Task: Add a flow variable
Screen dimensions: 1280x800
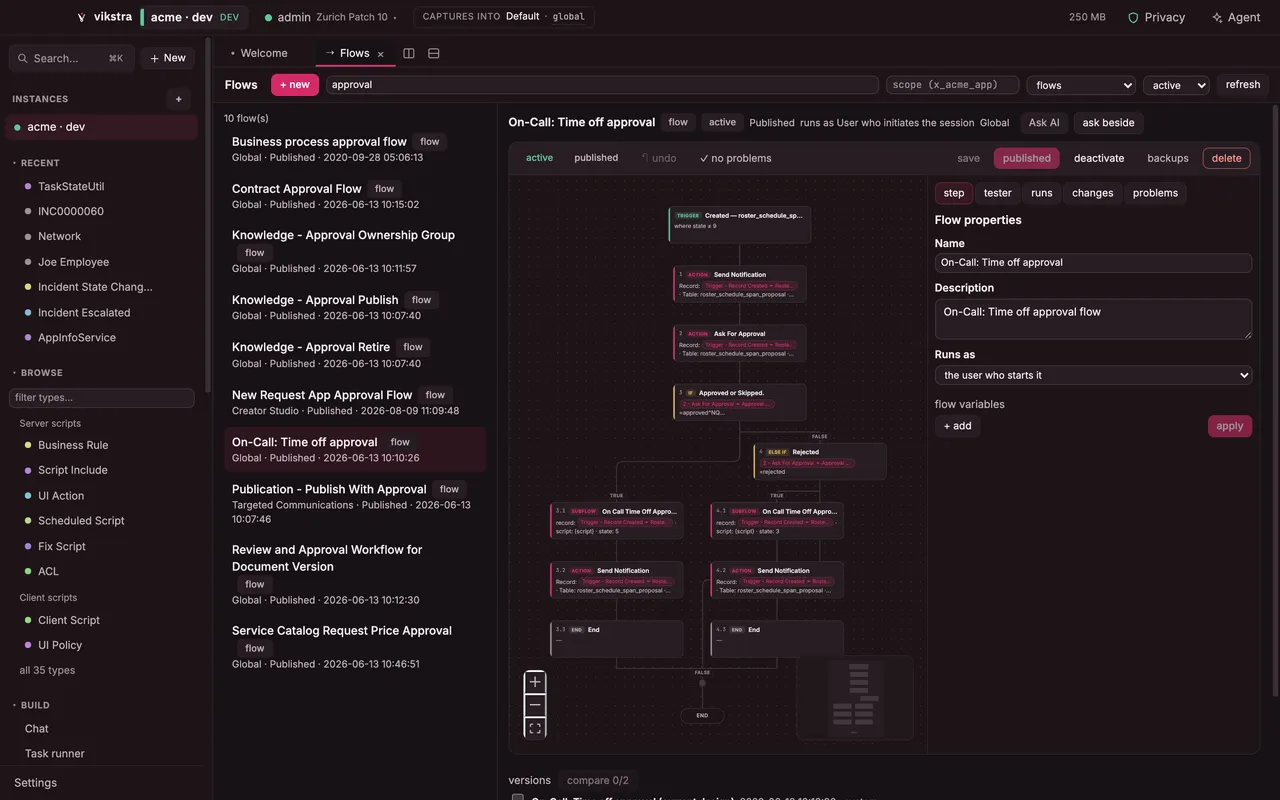Action: click(x=957, y=426)
